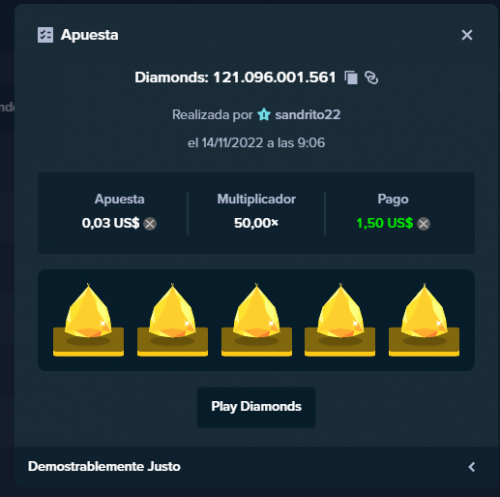Open the sandrito22 user profile
The width and height of the screenshot is (500, 497).
click(x=308, y=115)
